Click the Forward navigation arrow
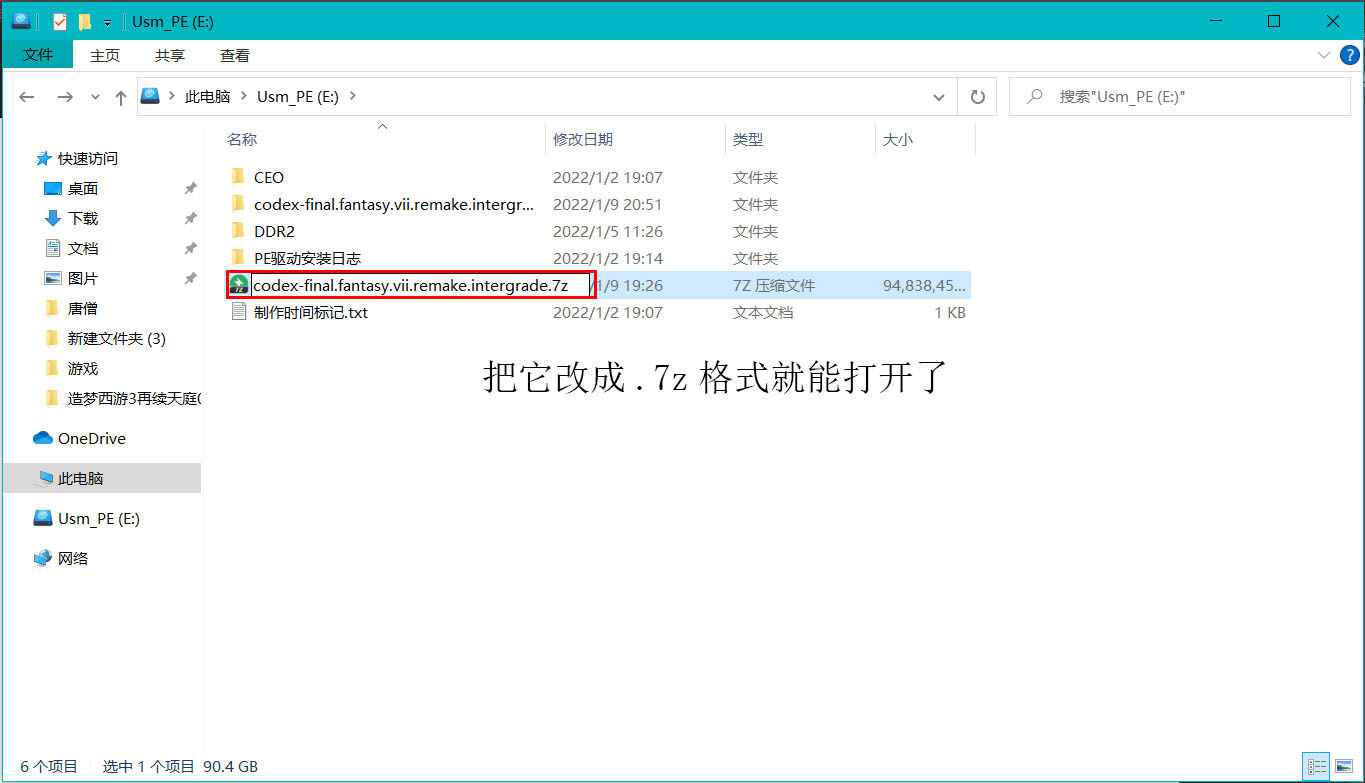Image resolution: width=1365 pixels, height=783 pixels. pyautogui.click(x=65, y=97)
